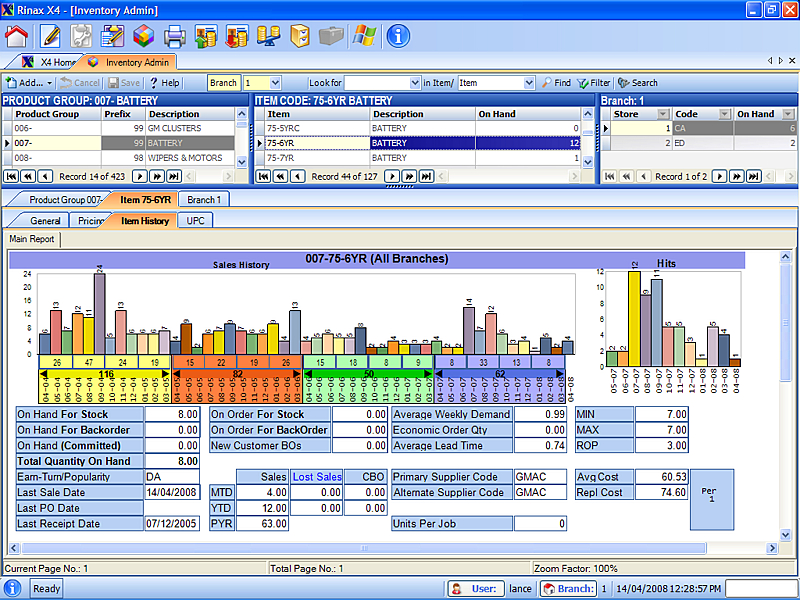Expand the 'in Item' search field dropdown
The width and height of the screenshot is (800, 600).
click(528, 83)
